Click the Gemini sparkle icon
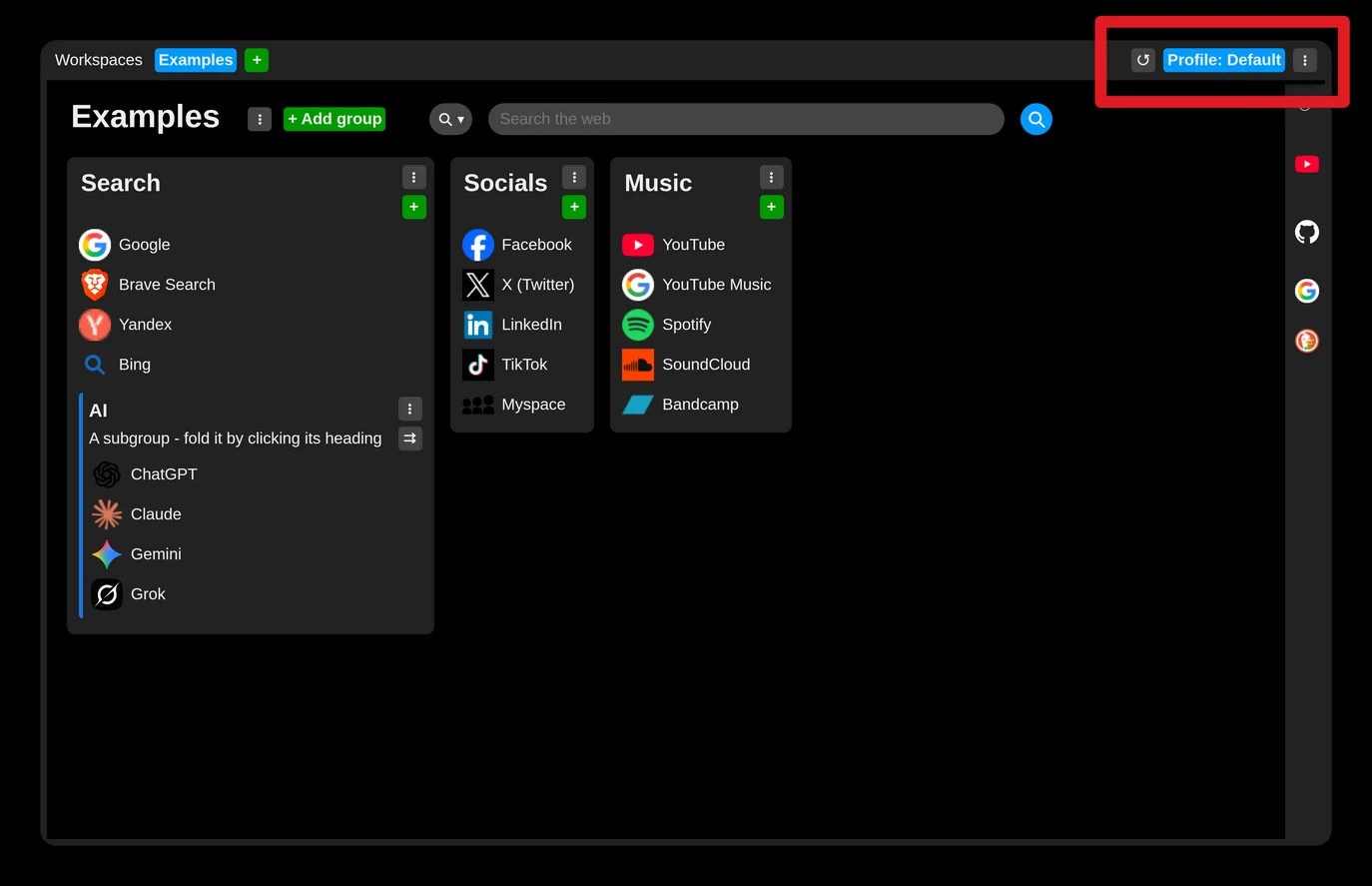The image size is (1372, 886). (x=107, y=554)
